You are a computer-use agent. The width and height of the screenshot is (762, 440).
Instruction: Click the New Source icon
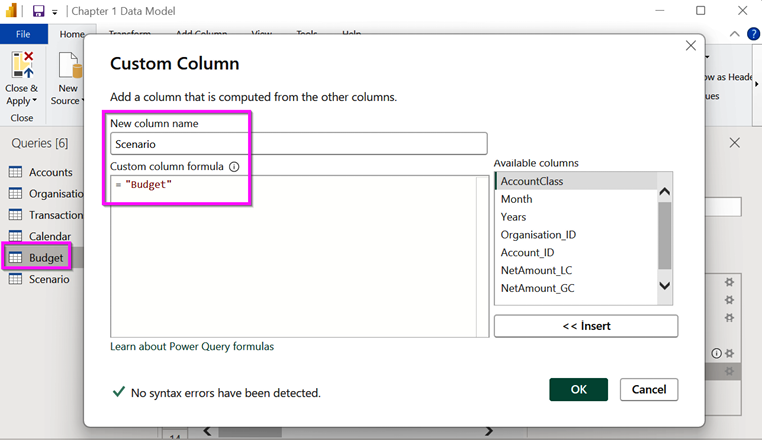[x=68, y=66]
